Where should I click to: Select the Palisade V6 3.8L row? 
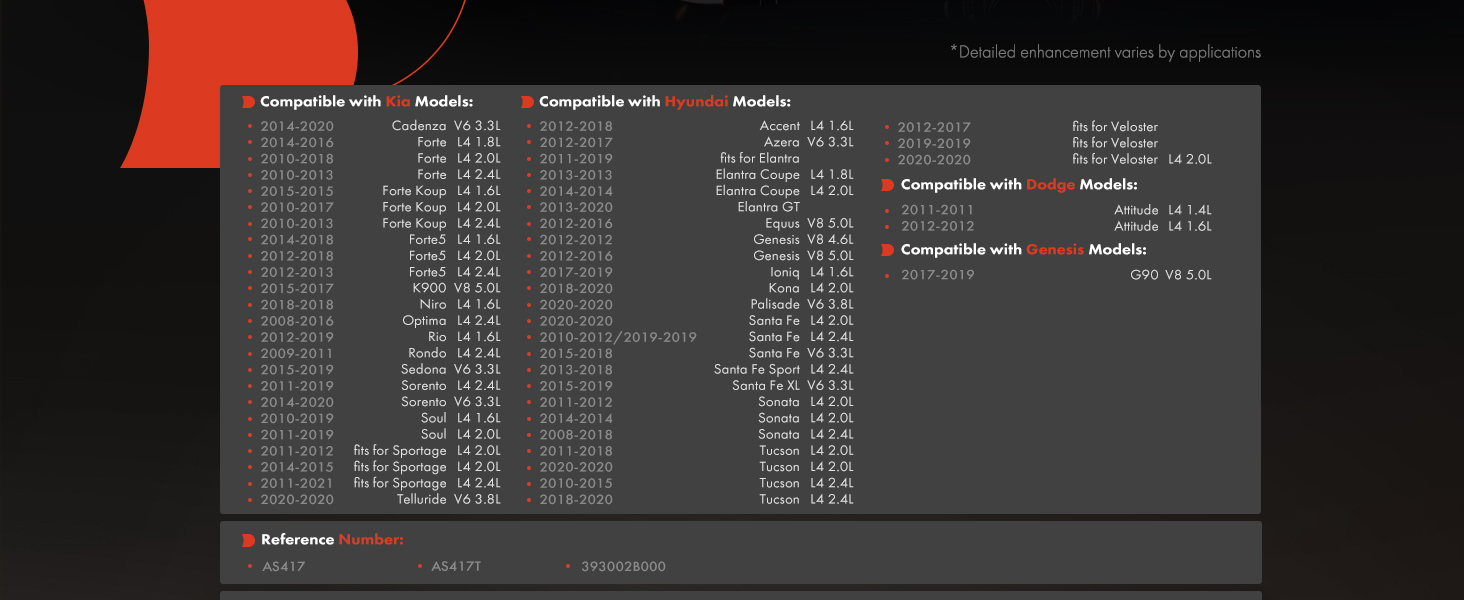[x=690, y=304]
